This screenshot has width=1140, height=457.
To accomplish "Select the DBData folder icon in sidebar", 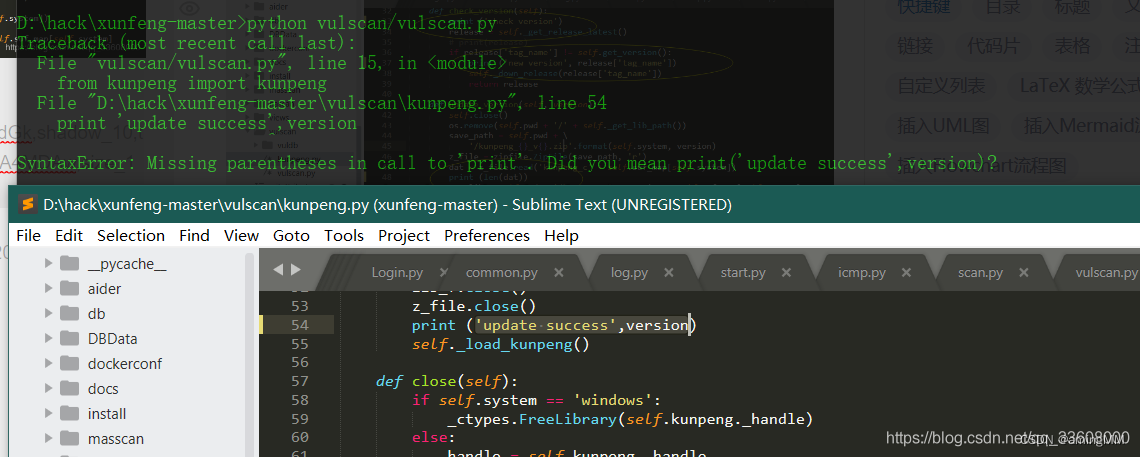I will click(70, 339).
